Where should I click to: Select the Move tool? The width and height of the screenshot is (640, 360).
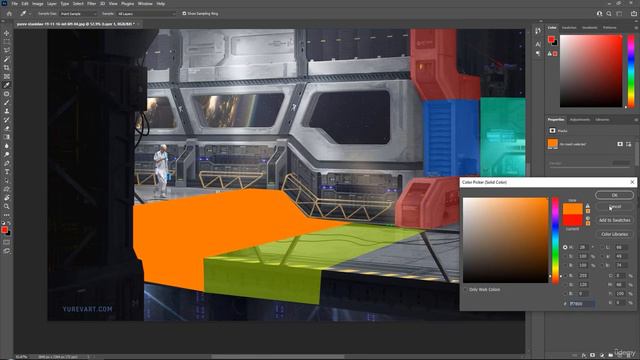(x=7, y=33)
